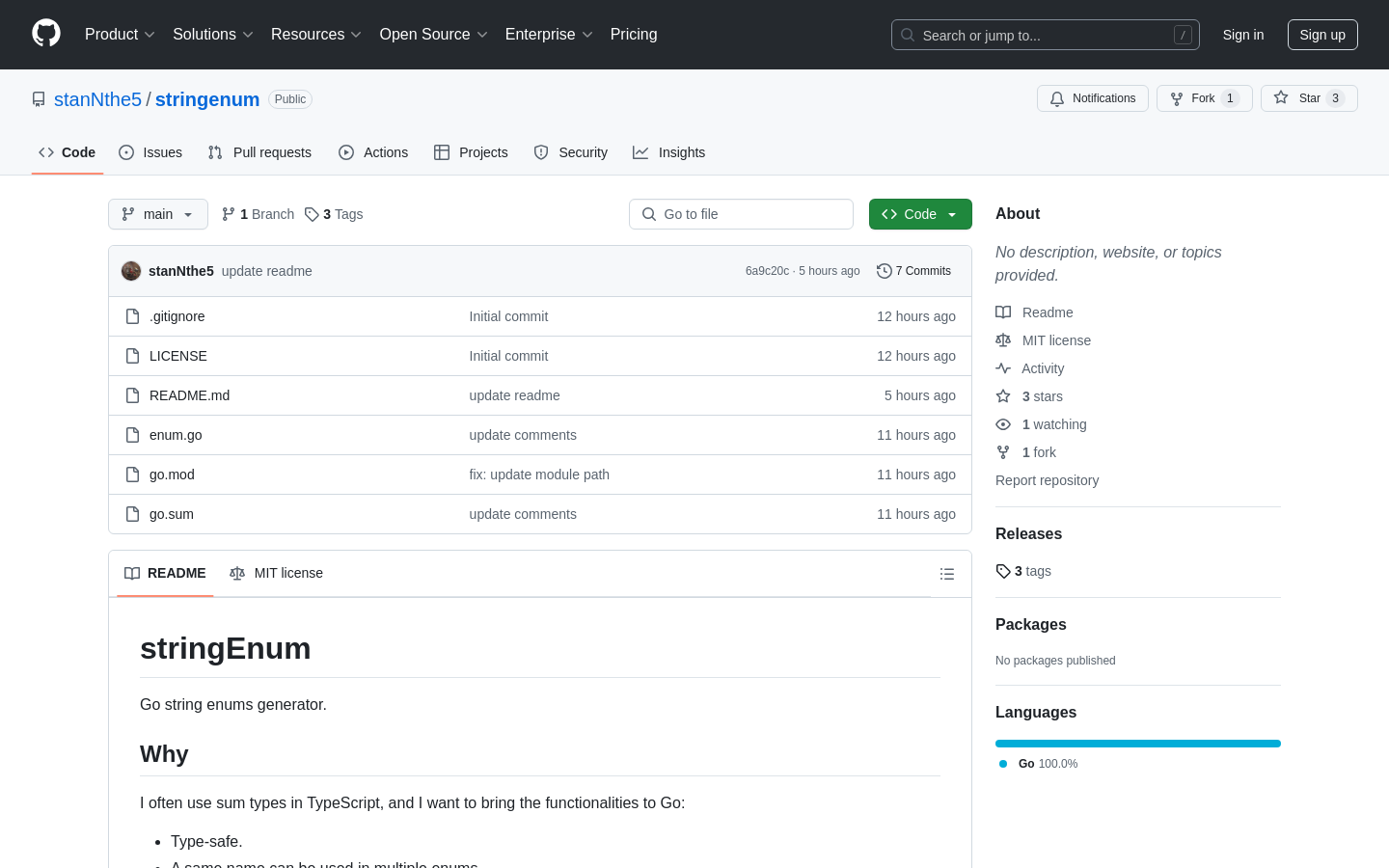Expand the Product menu
The image size is (1389, 868).
click(120, 35)
